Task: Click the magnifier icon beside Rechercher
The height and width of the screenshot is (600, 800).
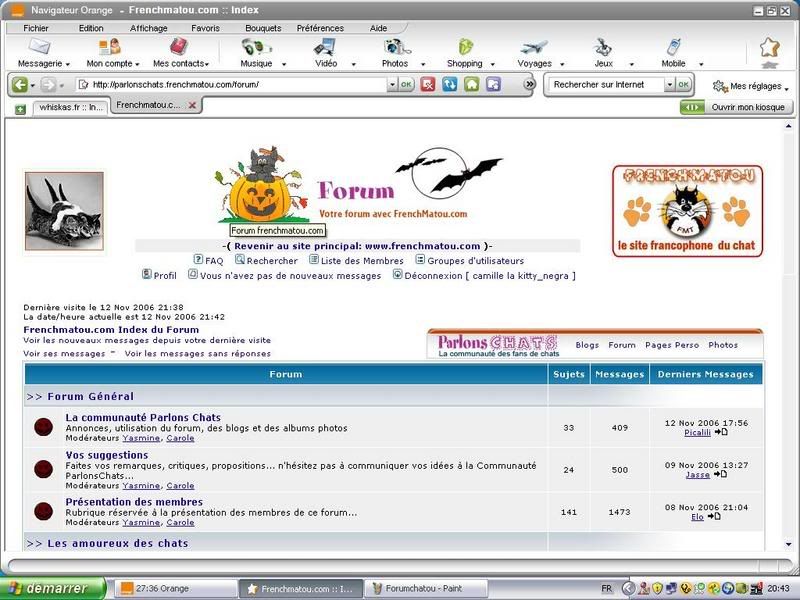Action: click(240, 260)
